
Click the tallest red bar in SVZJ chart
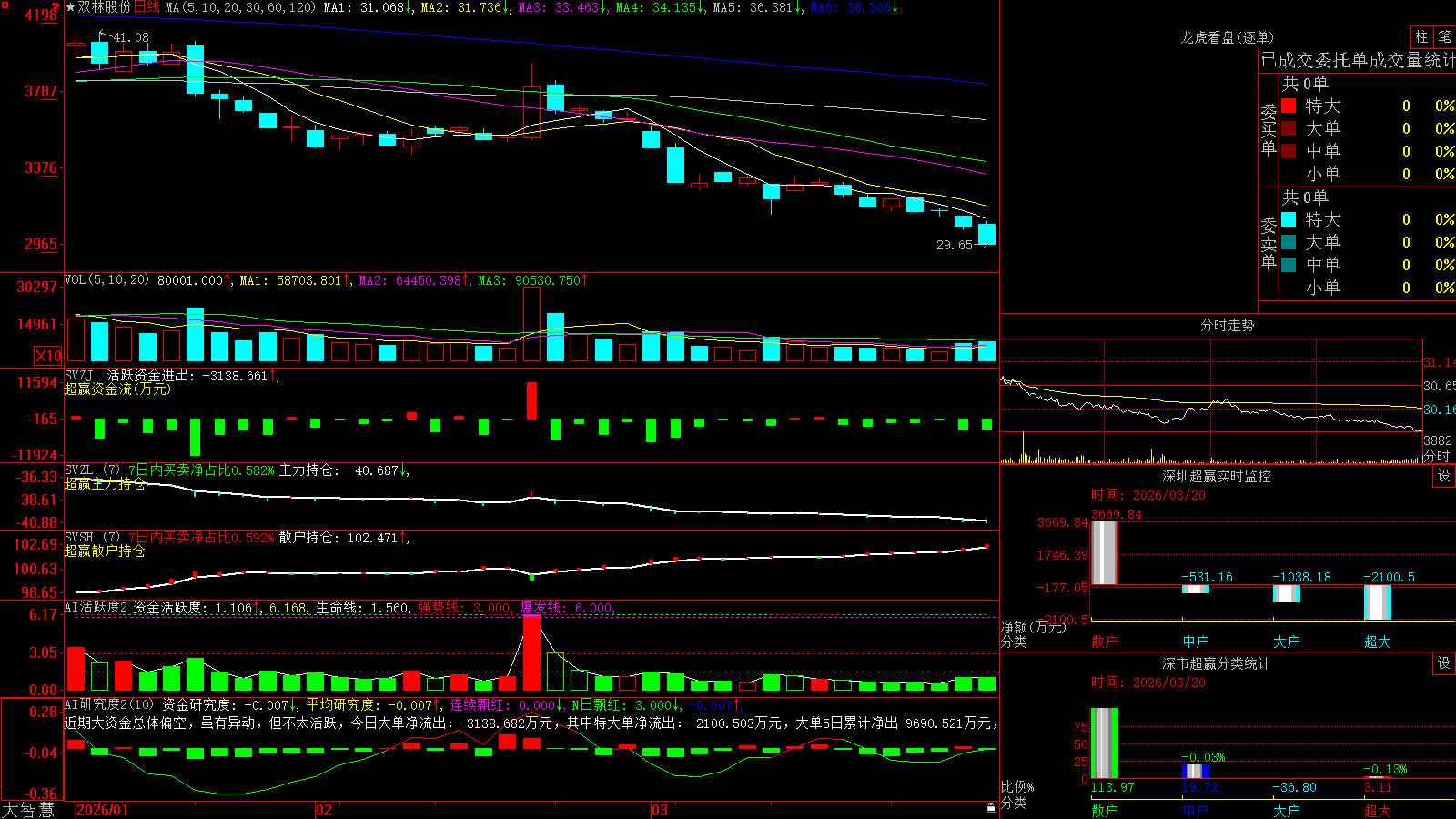(531, 400)
